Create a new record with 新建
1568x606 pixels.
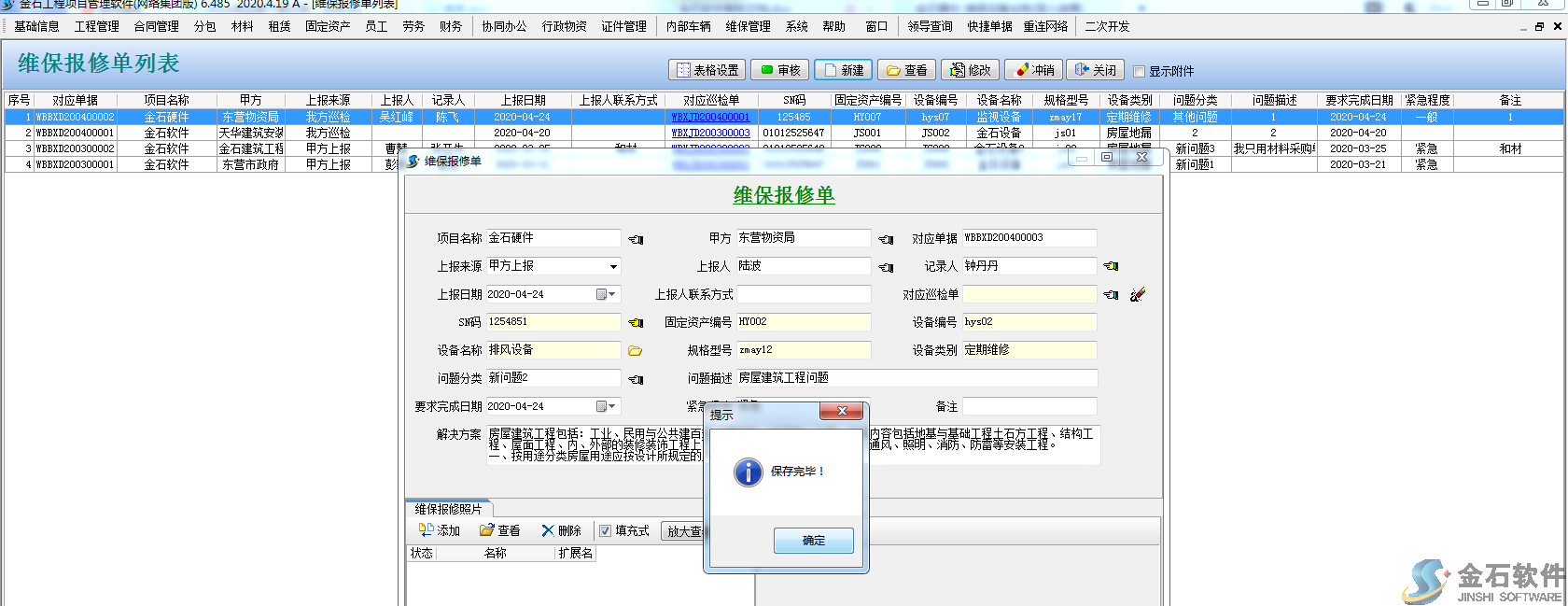click(x=843, y=70)
